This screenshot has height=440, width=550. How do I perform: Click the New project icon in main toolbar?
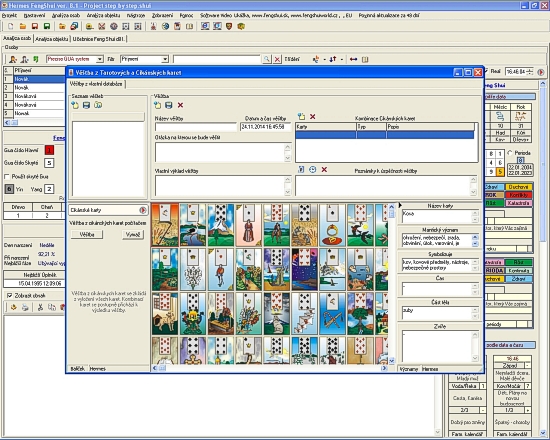click(x=11, y=26)
